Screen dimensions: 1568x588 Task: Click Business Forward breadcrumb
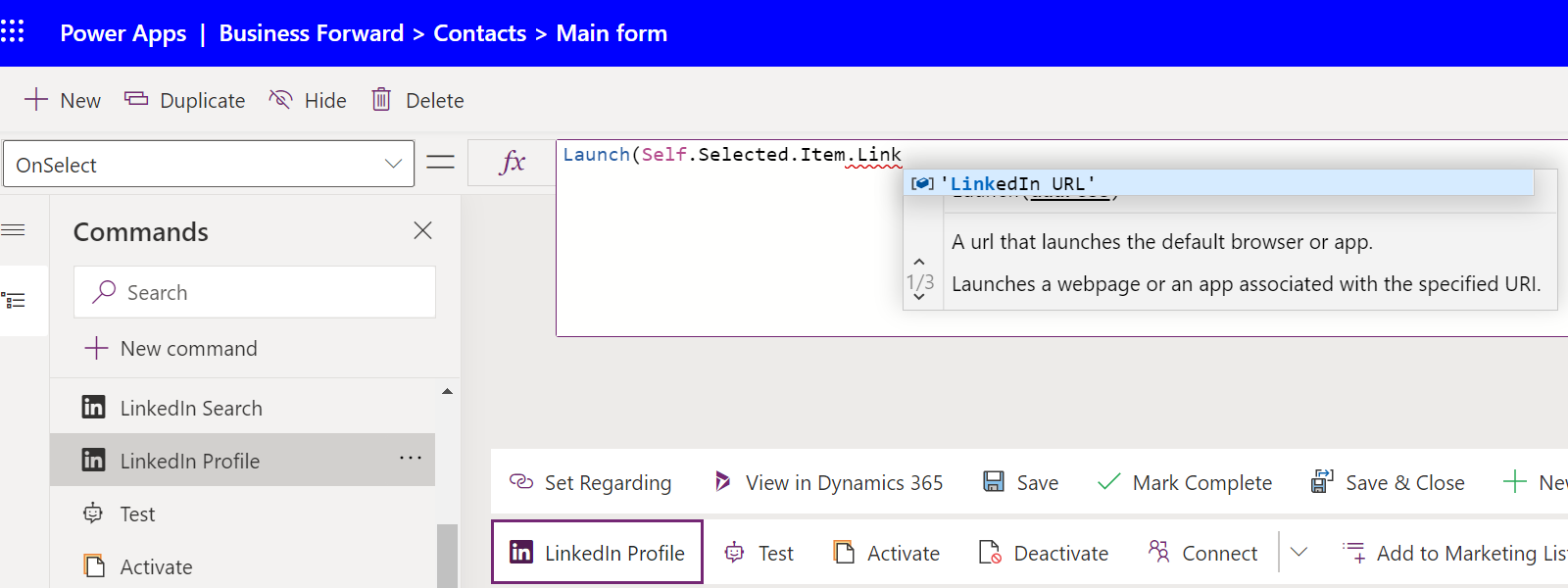(x=311, y=33)
